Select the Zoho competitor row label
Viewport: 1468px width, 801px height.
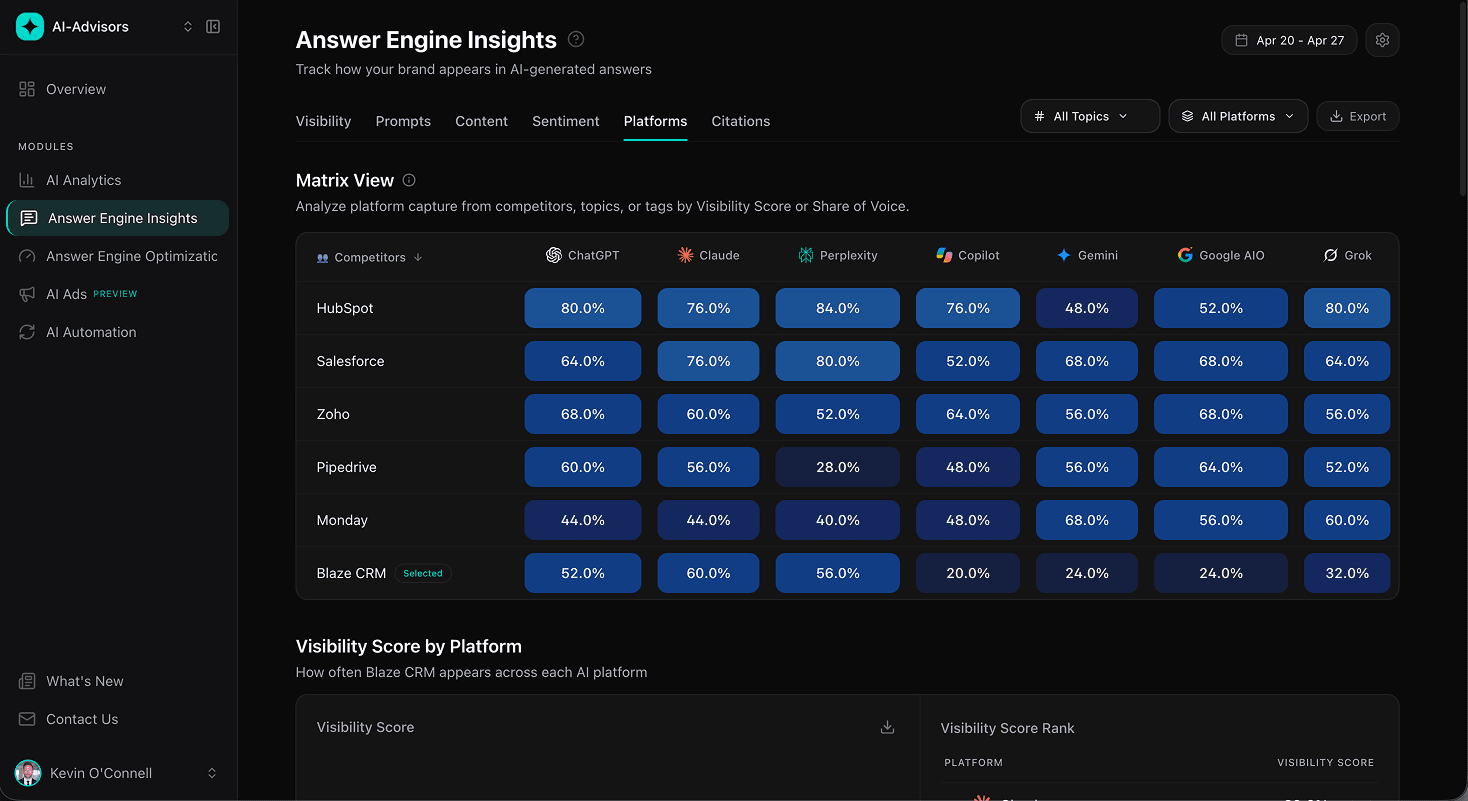[x=333, y=414]
